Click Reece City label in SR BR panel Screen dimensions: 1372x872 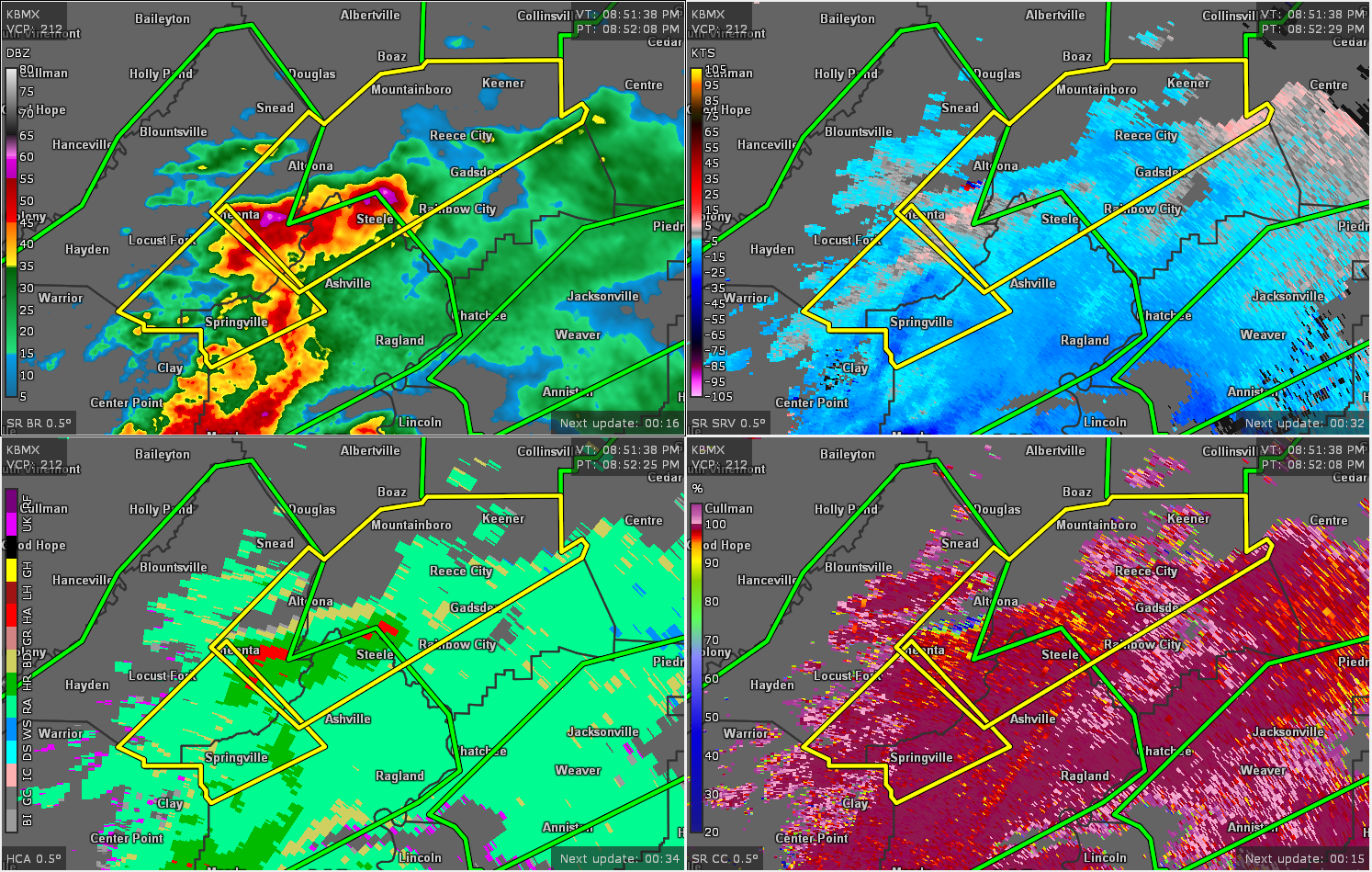pyautogui.click(x=461, y=135)
